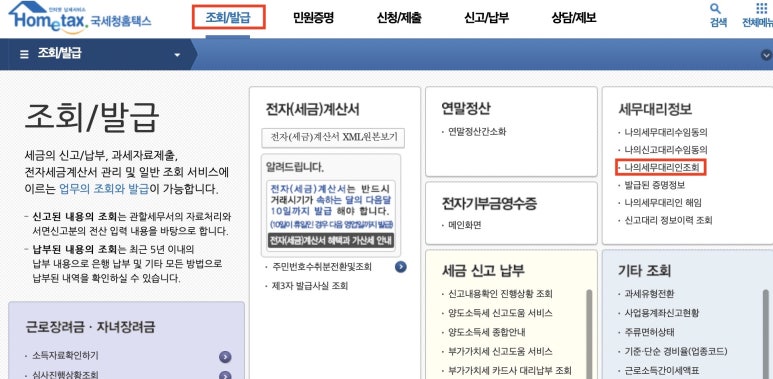Open the 상담/제보 top menu
Screen dimensions: 773x379
(x=574, y=18)
